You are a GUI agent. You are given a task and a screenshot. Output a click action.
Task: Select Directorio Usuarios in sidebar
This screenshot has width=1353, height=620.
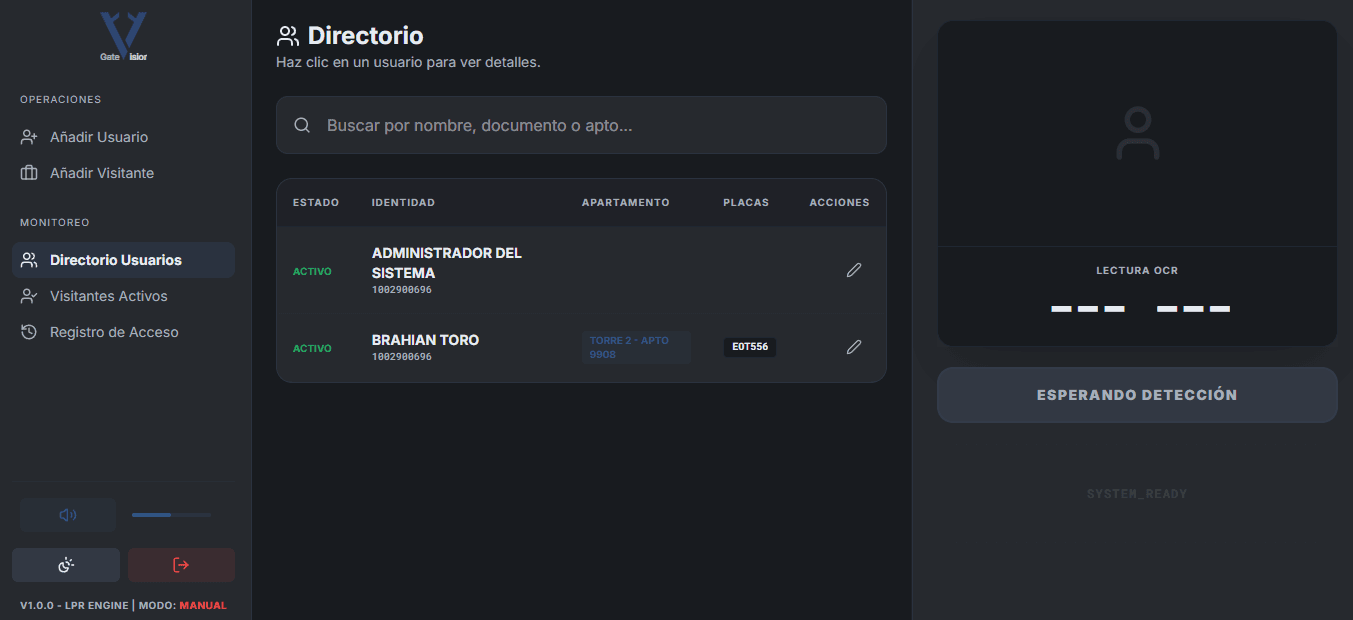(x=124, y=260)
